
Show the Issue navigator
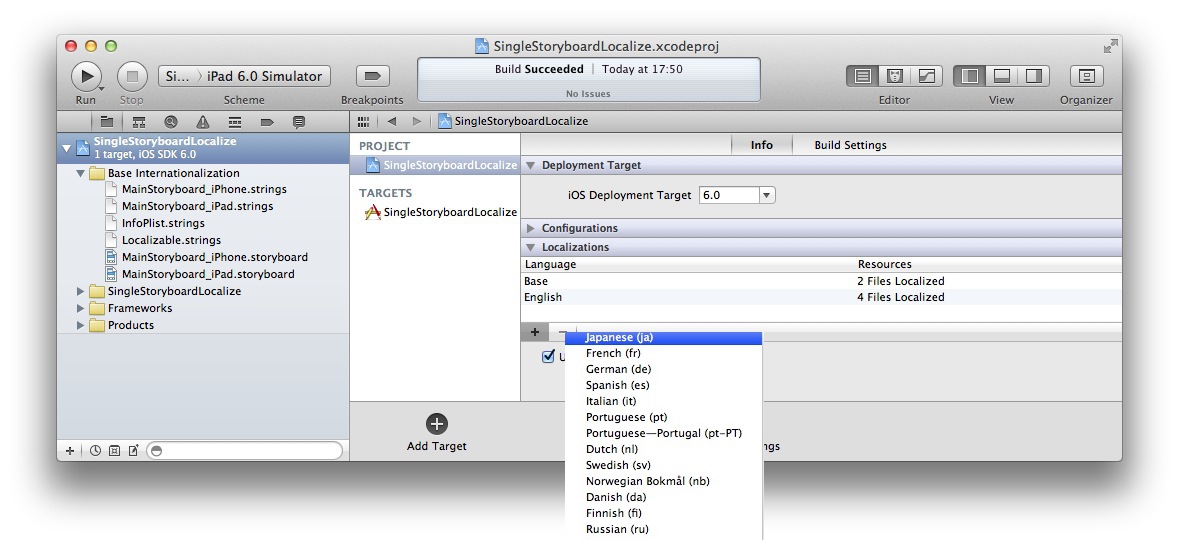pyautogui.click(x=203, y=122)
